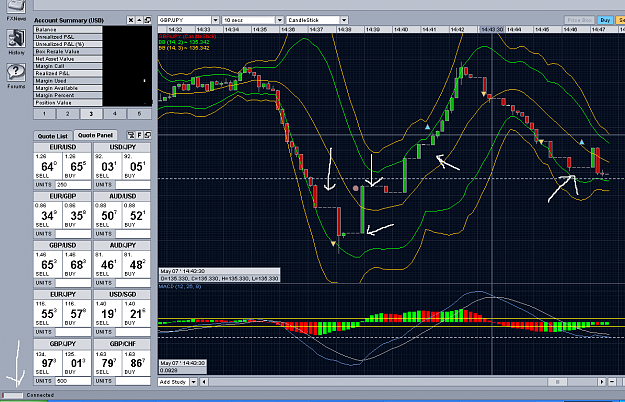Click the Price Box button

[x=580, y=20]
